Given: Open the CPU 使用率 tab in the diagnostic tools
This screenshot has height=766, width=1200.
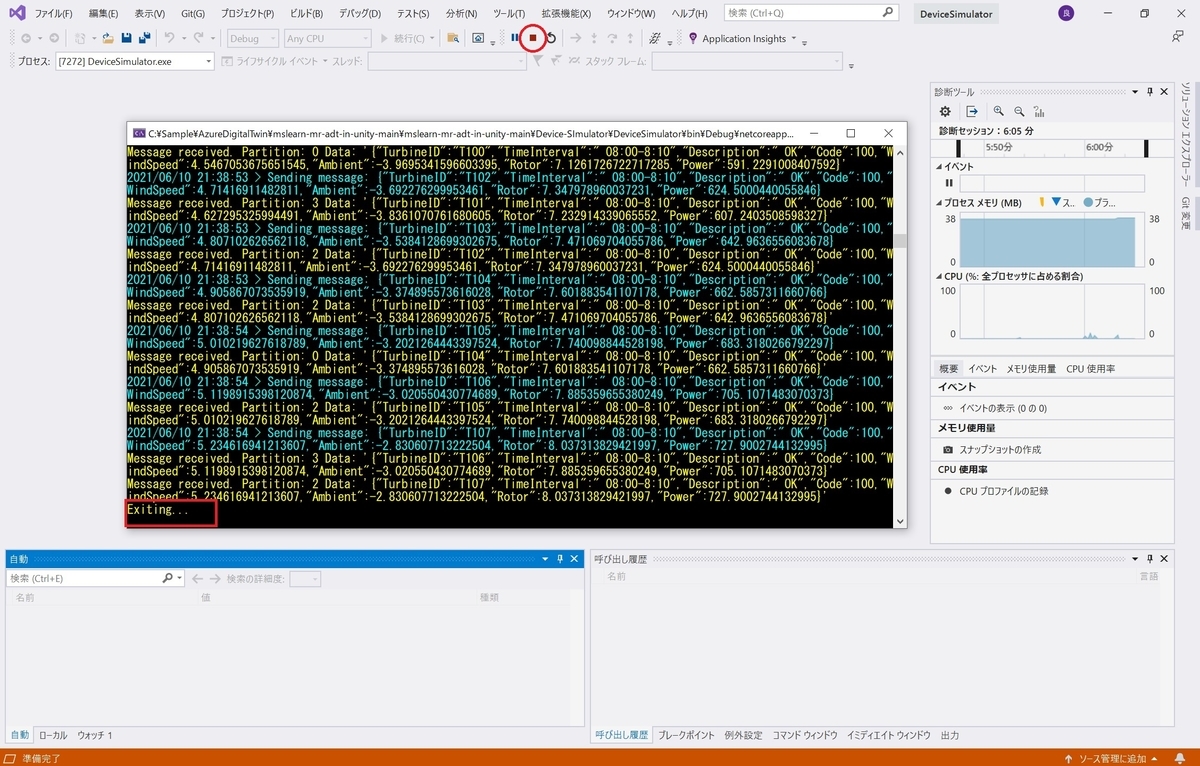Looking at the screenshot, I should pyautogui.click(x=1091, y=368).
